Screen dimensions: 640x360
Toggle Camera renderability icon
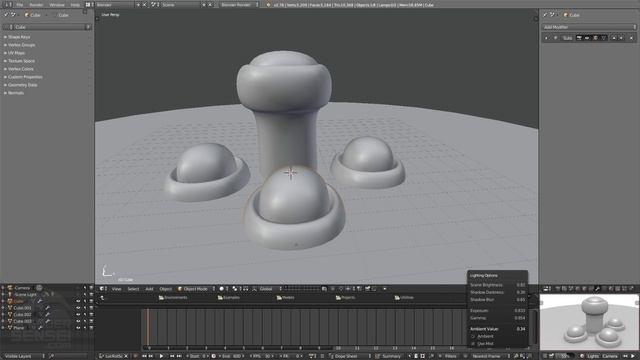point(91,288)
